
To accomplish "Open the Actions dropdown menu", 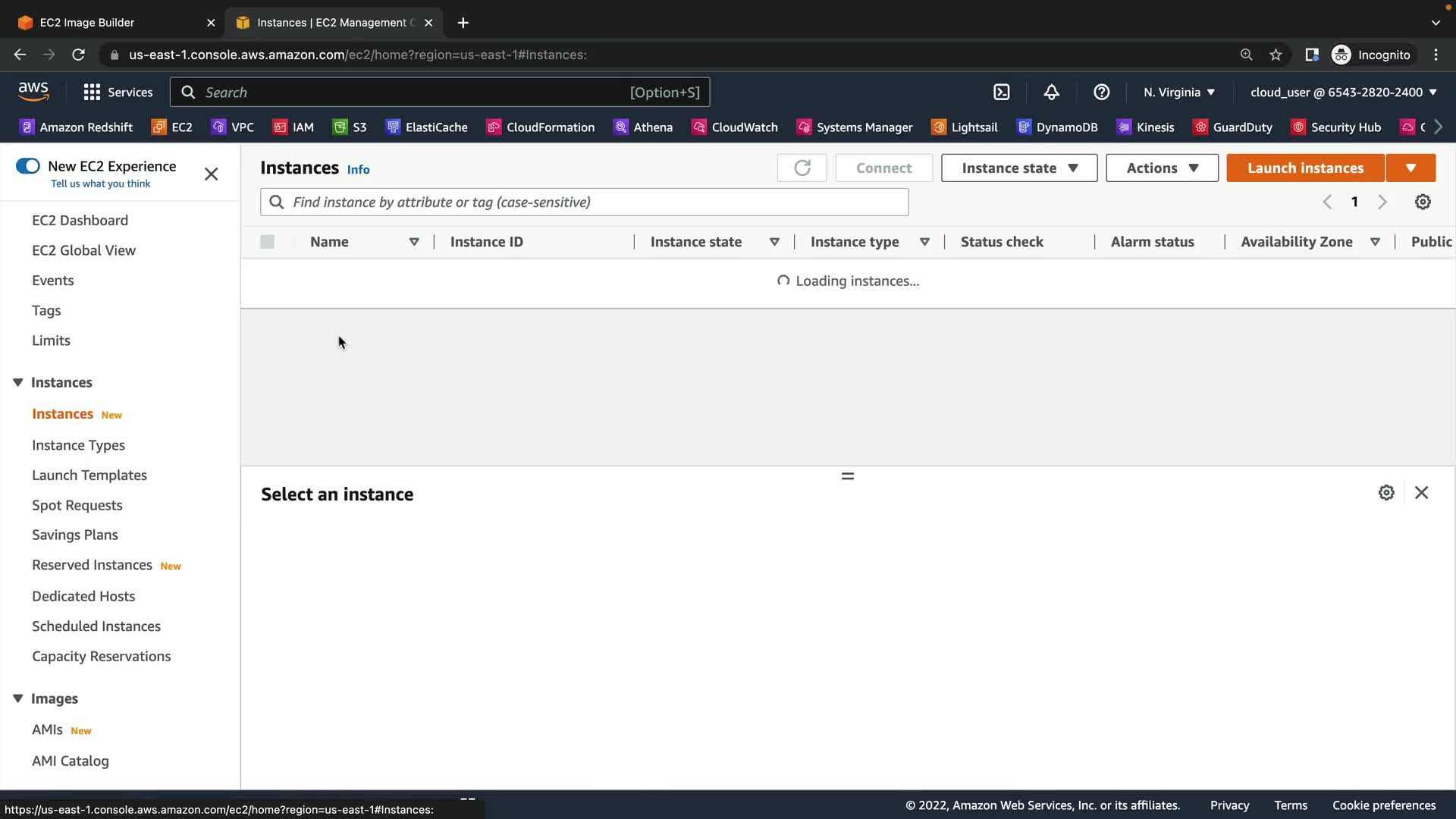I will pyautogui.click(x=1162, y=168).
